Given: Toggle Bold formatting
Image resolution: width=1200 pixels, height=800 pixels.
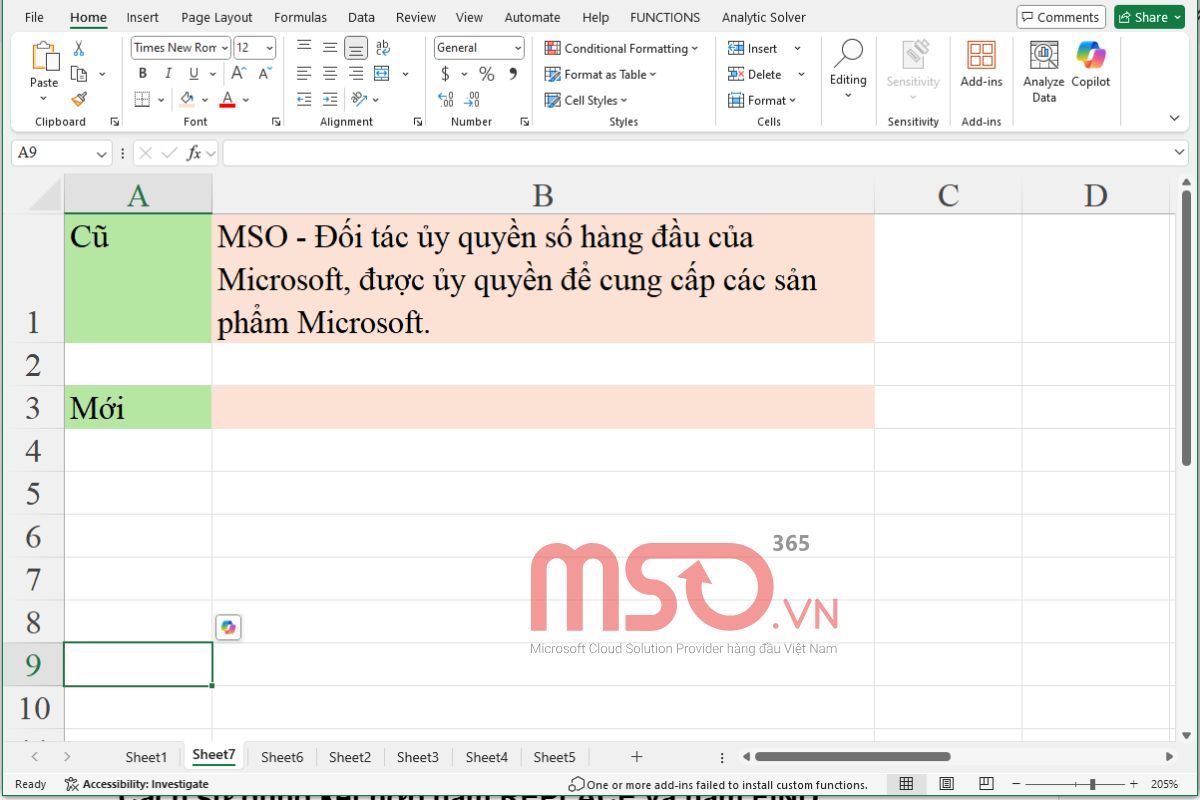Looking at the screenshot, I should click(142, 73).
